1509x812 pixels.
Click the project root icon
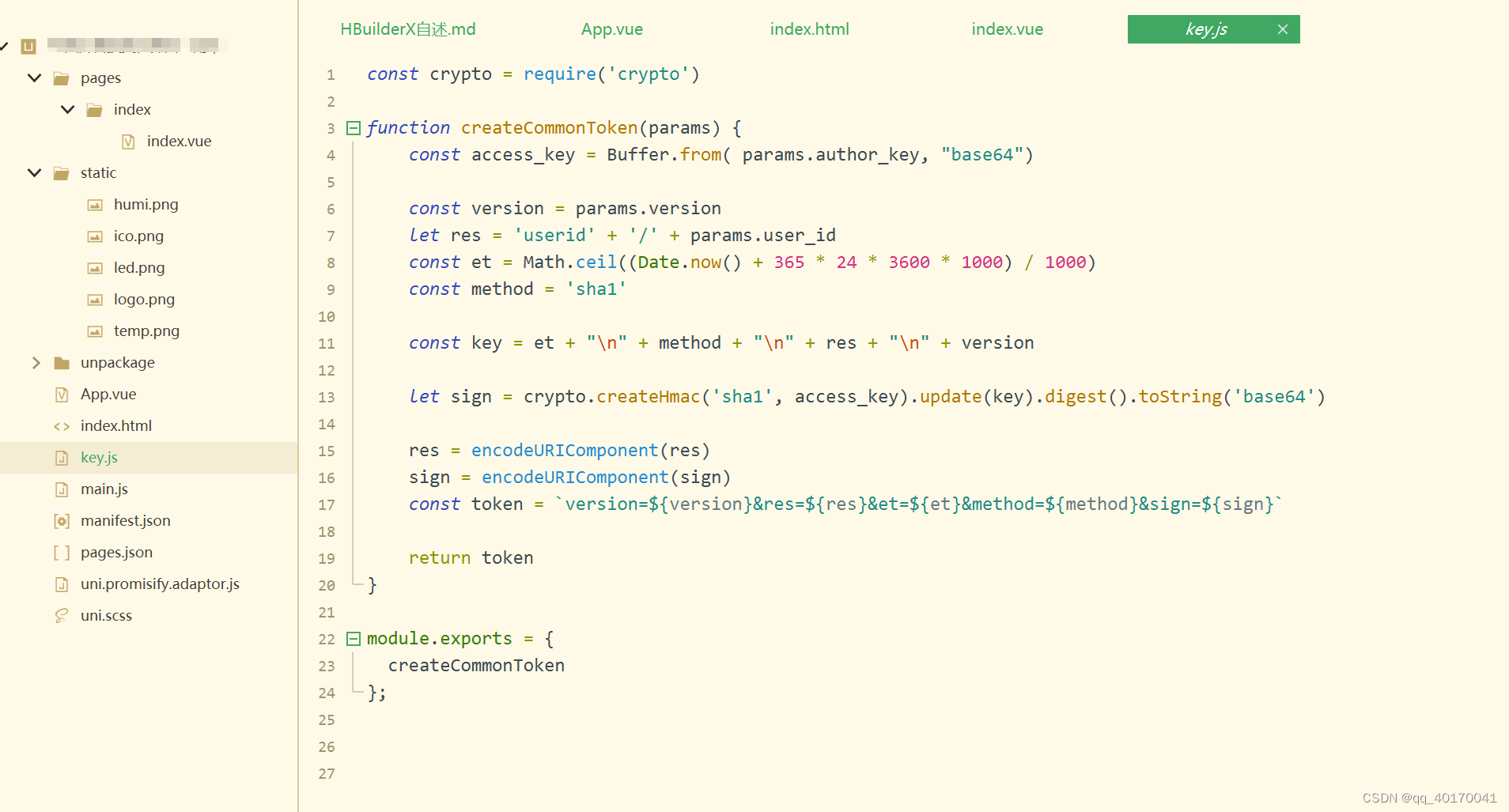coord(28,46)
